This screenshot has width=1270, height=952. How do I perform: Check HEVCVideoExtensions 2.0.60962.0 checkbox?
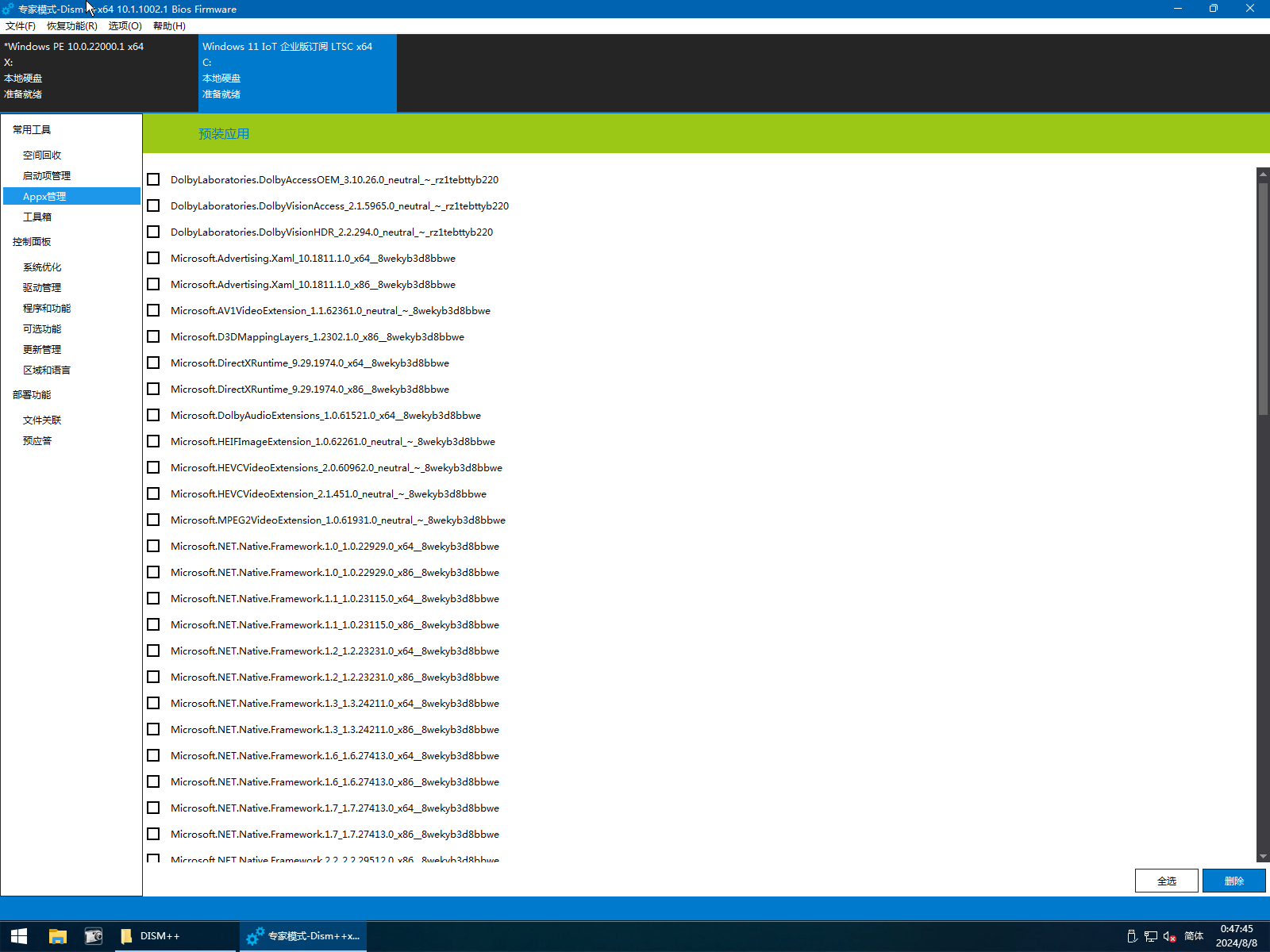[153, 467]
